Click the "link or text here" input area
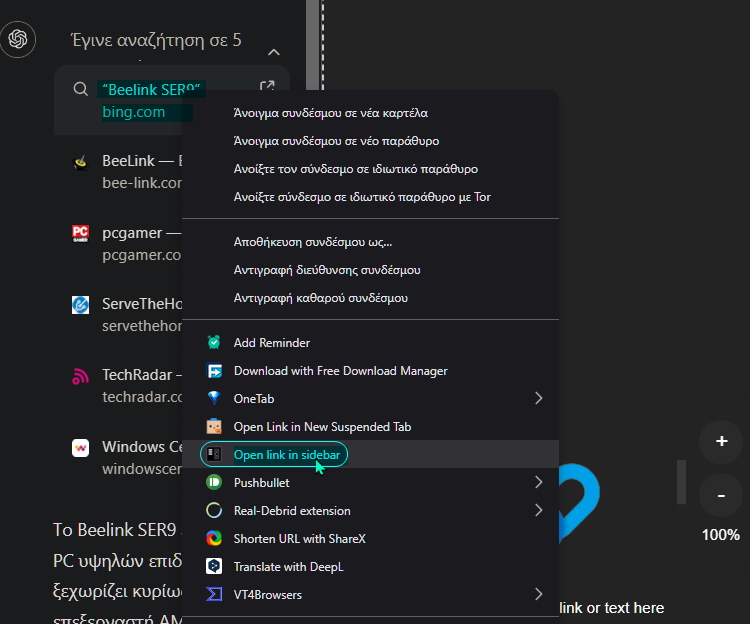This screenshot has width=750, height=624. (x=611, y=608)
